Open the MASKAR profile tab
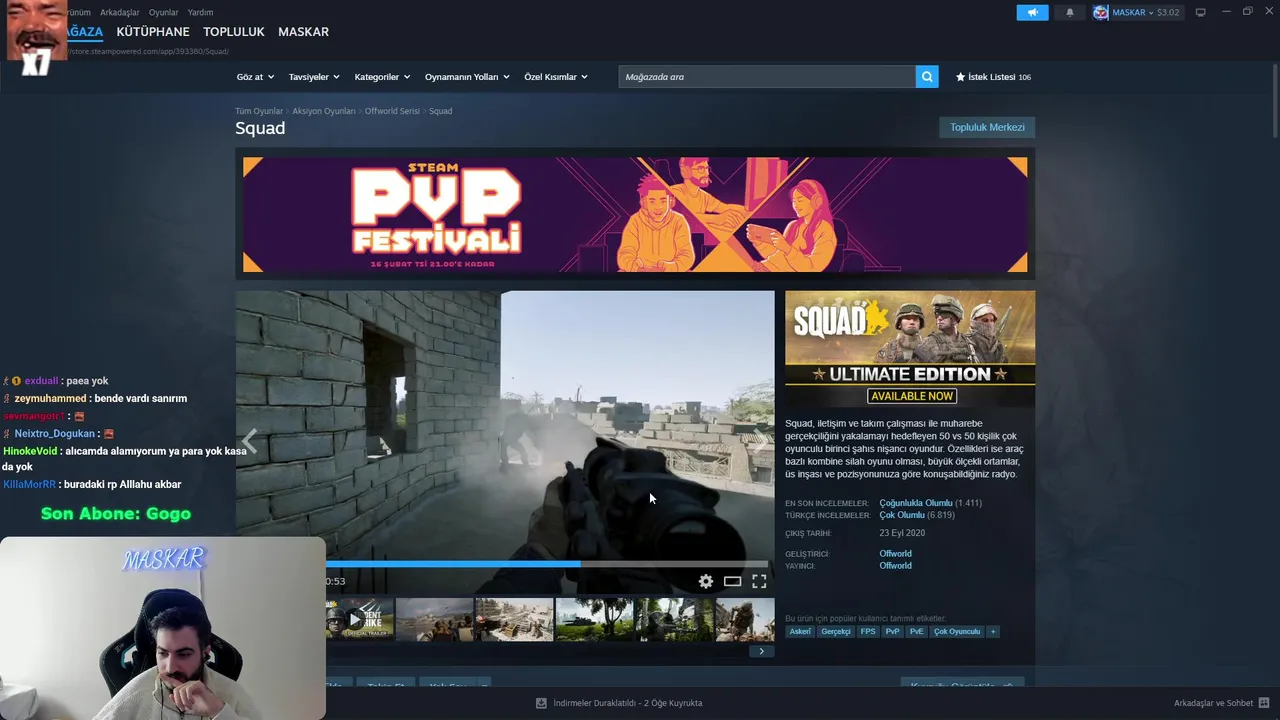1280x720 pixels. click(303, 32)
